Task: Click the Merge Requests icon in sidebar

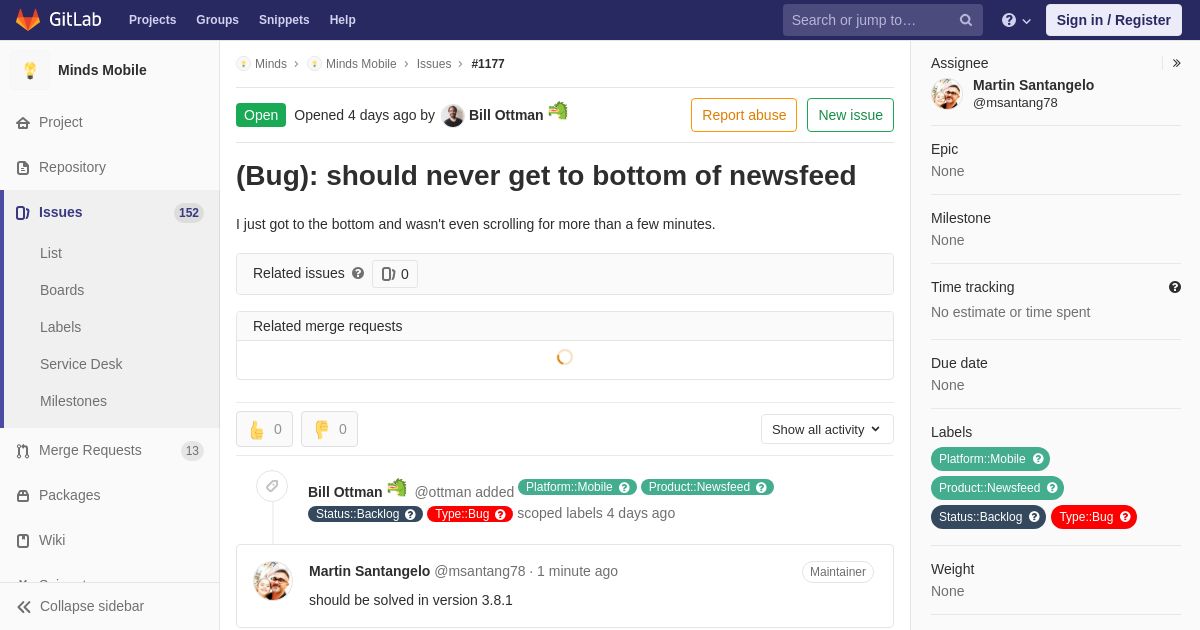Action: (x=23, y=450)
